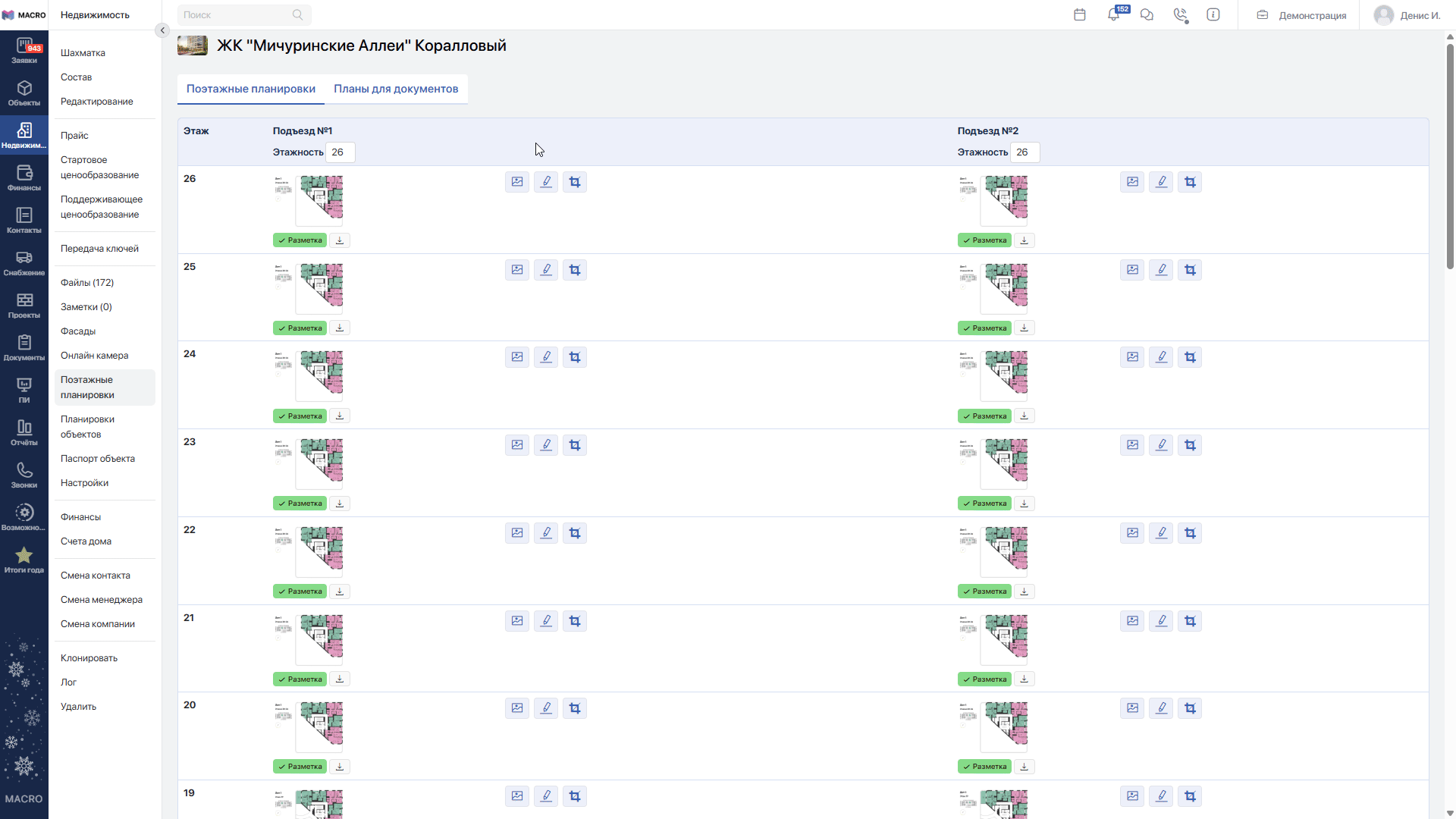Open Файлы (172) link
1456x819 pixels.
(x=87, y=283)
